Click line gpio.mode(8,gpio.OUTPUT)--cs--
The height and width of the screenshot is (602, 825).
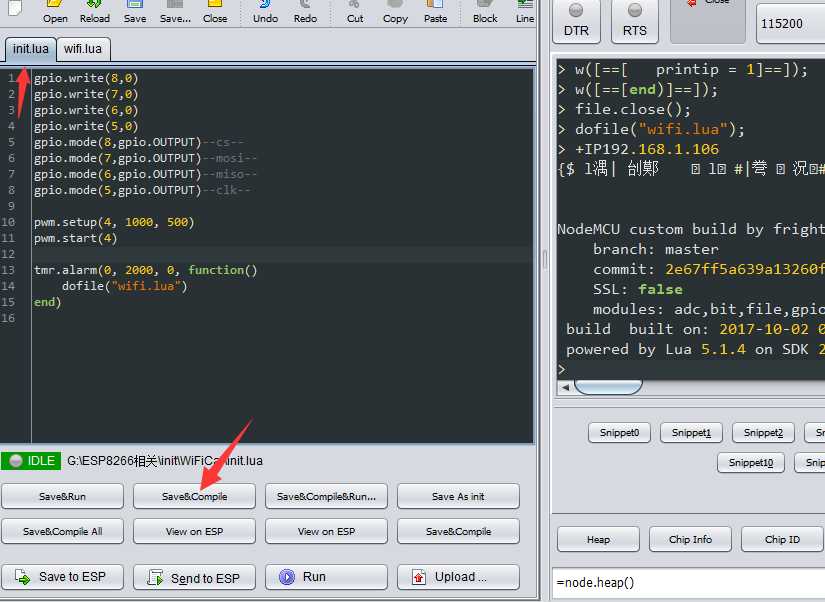click(139, 143)
